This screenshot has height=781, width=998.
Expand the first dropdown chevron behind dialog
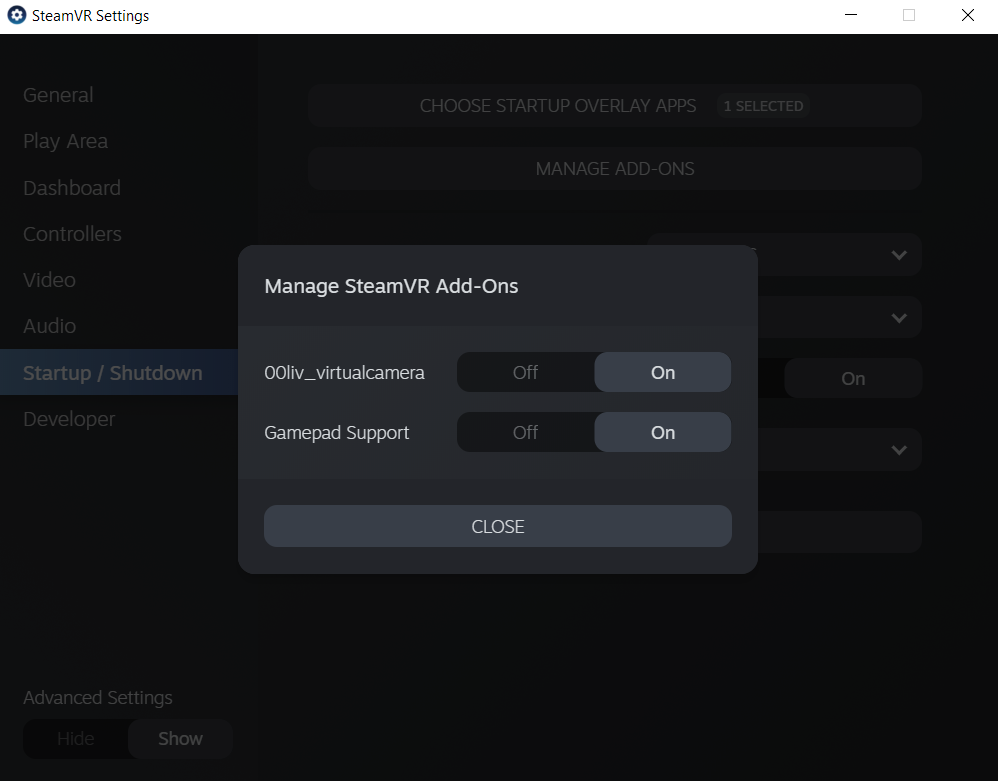(x=899, y=255)
